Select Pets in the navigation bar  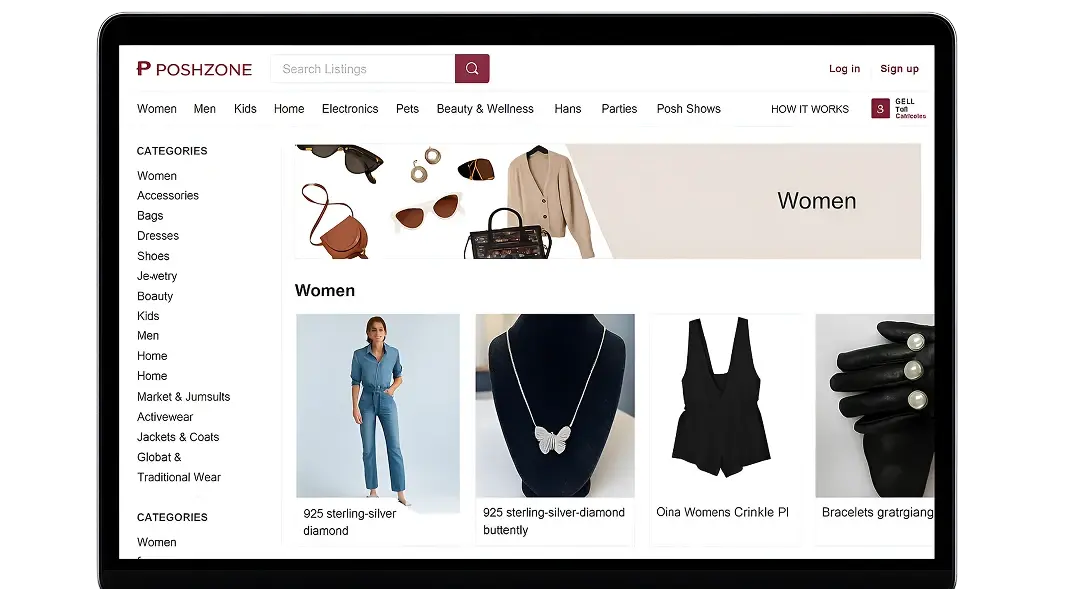click(x=407, y=109)
